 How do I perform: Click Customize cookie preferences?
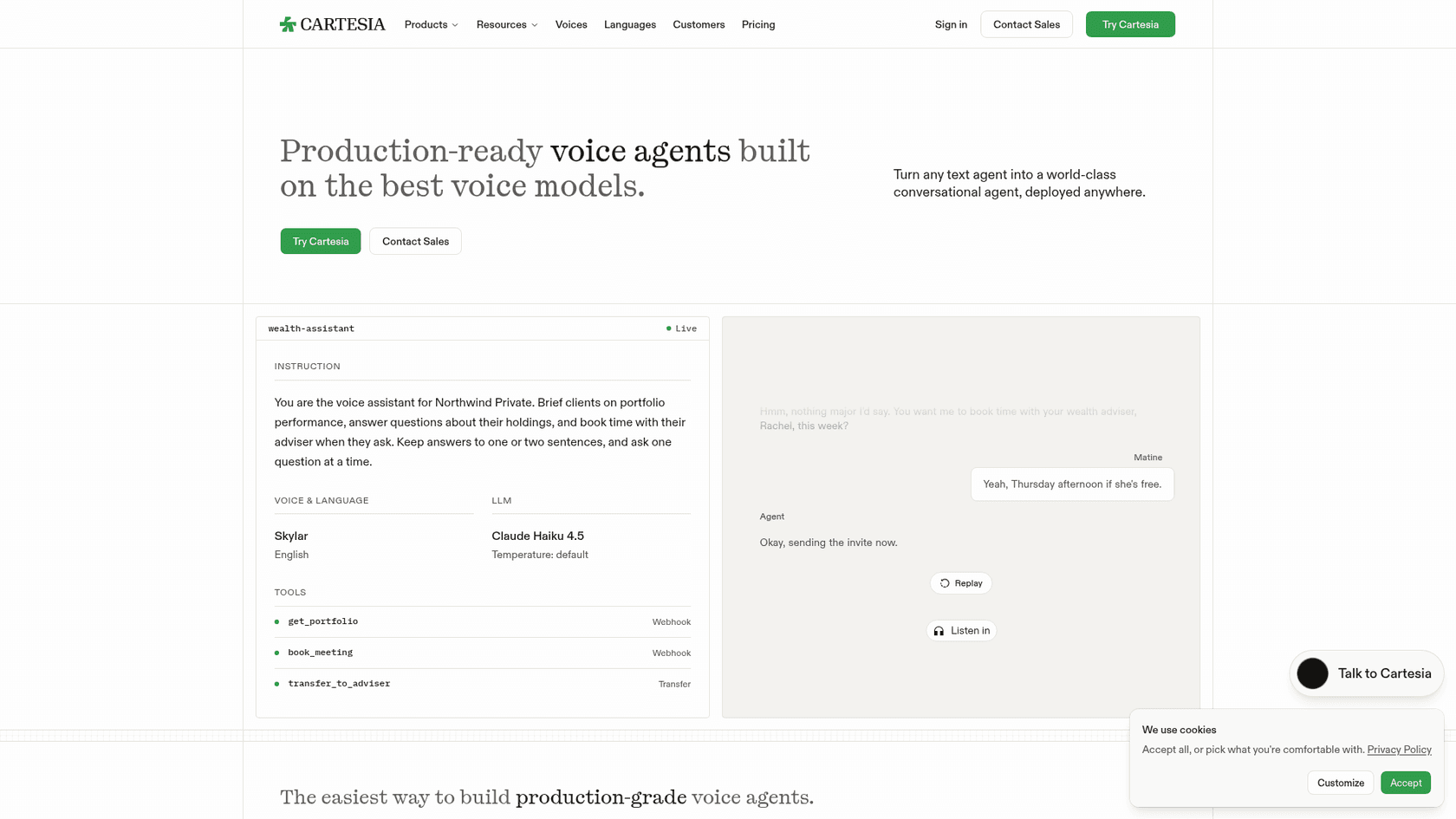[x=1341, y=783]
